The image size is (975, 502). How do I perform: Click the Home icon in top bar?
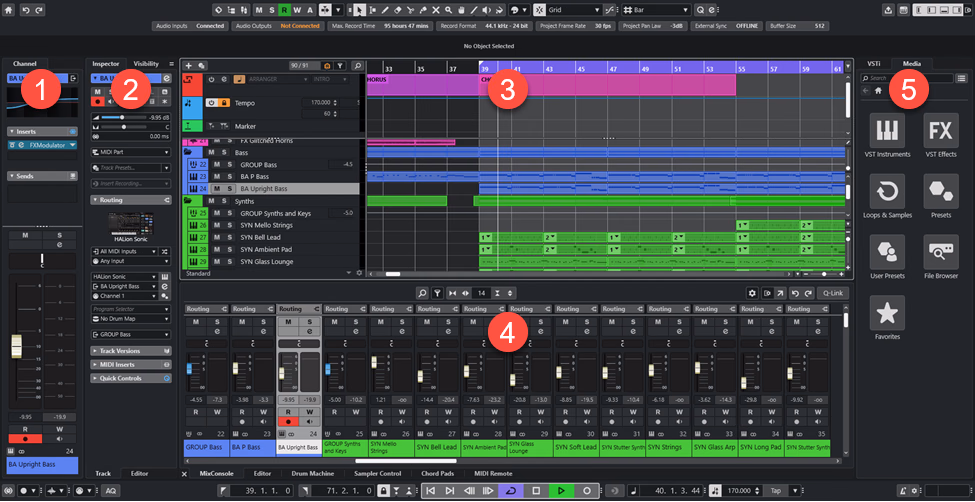pos(8,10)
